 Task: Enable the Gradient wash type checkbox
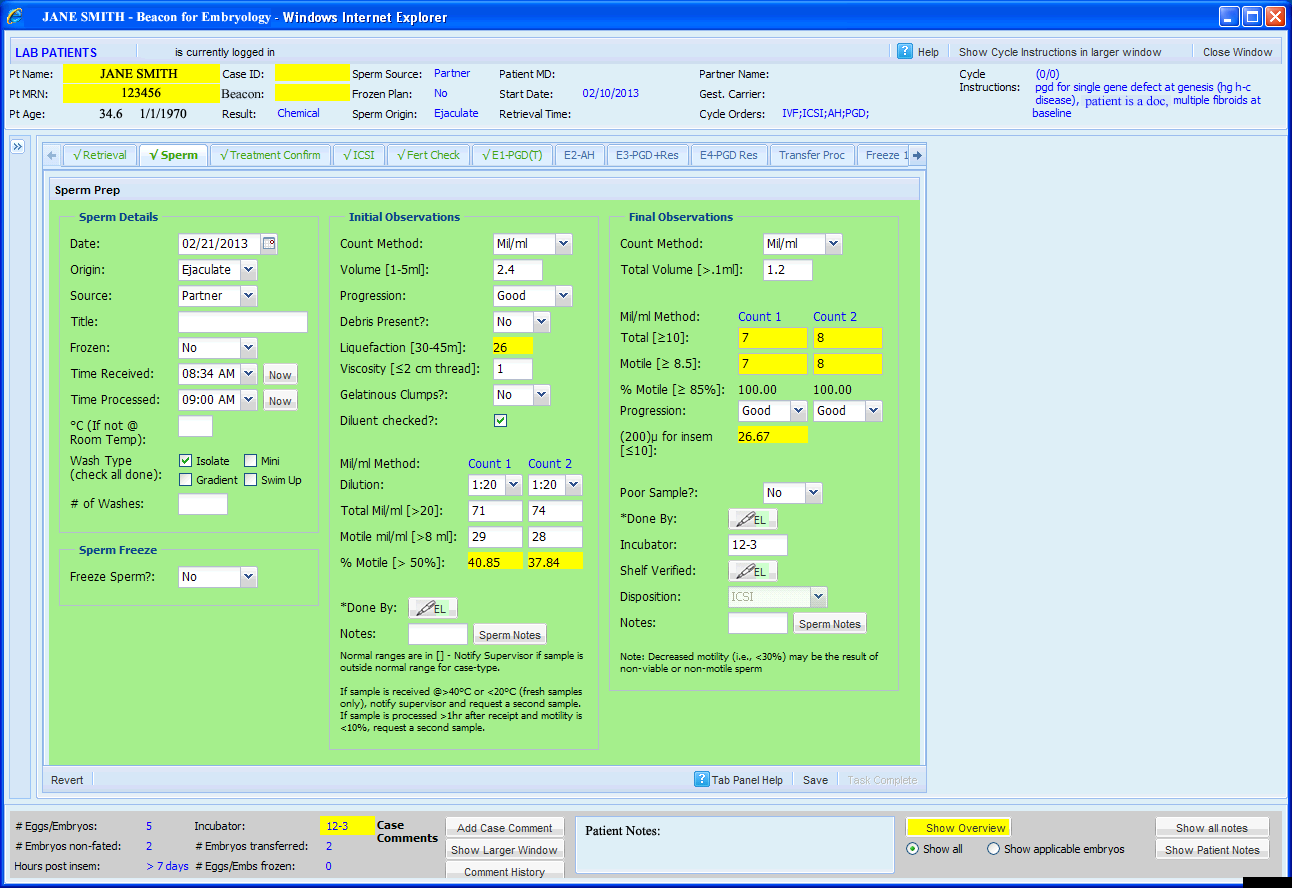[185, 480]
